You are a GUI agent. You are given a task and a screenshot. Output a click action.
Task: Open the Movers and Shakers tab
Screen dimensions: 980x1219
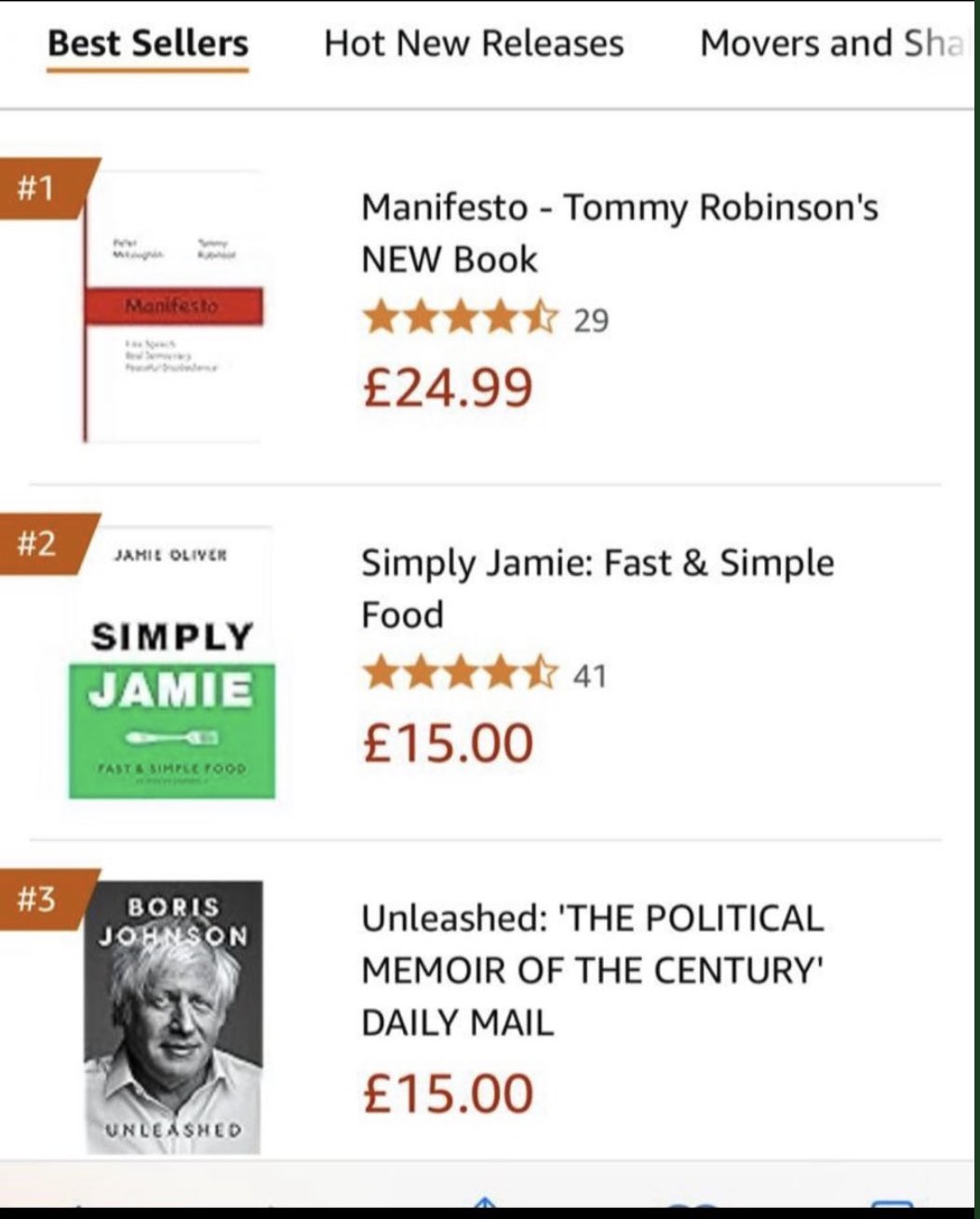tap(831, 44)
